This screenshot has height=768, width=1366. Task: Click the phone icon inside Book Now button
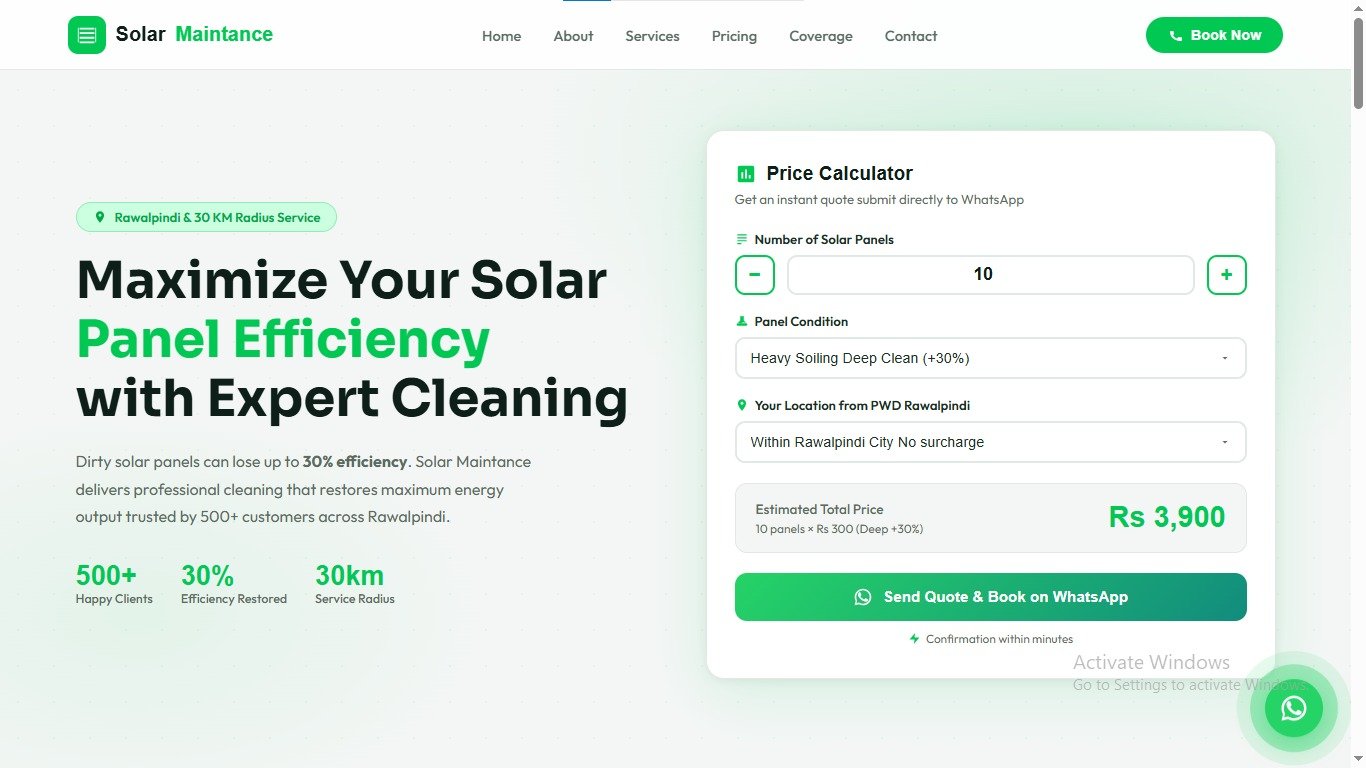(1174, 34)
